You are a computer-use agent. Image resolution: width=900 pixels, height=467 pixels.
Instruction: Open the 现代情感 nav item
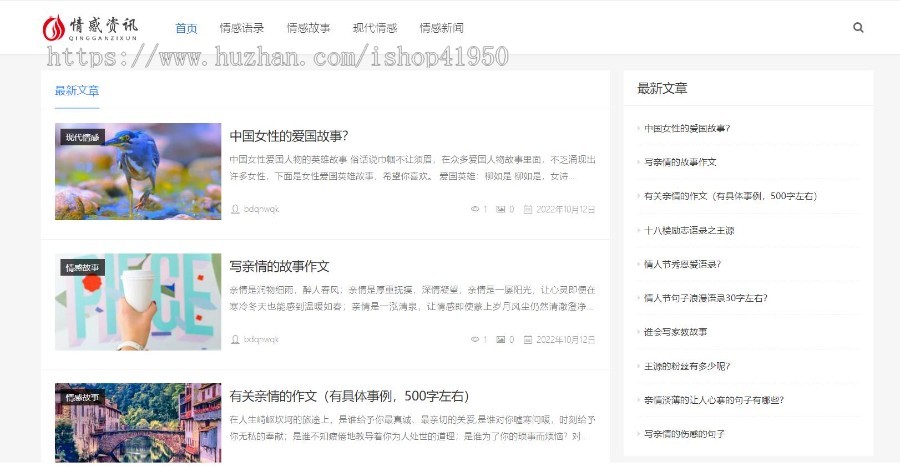(375, 28)
